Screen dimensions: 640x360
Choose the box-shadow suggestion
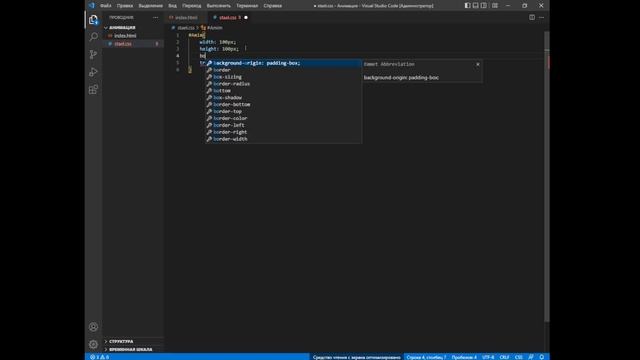tap(283, 98)
